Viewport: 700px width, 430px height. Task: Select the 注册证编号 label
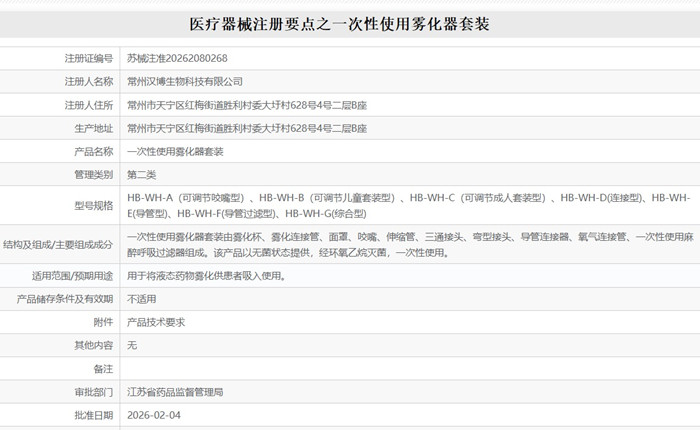click(89, 58)
